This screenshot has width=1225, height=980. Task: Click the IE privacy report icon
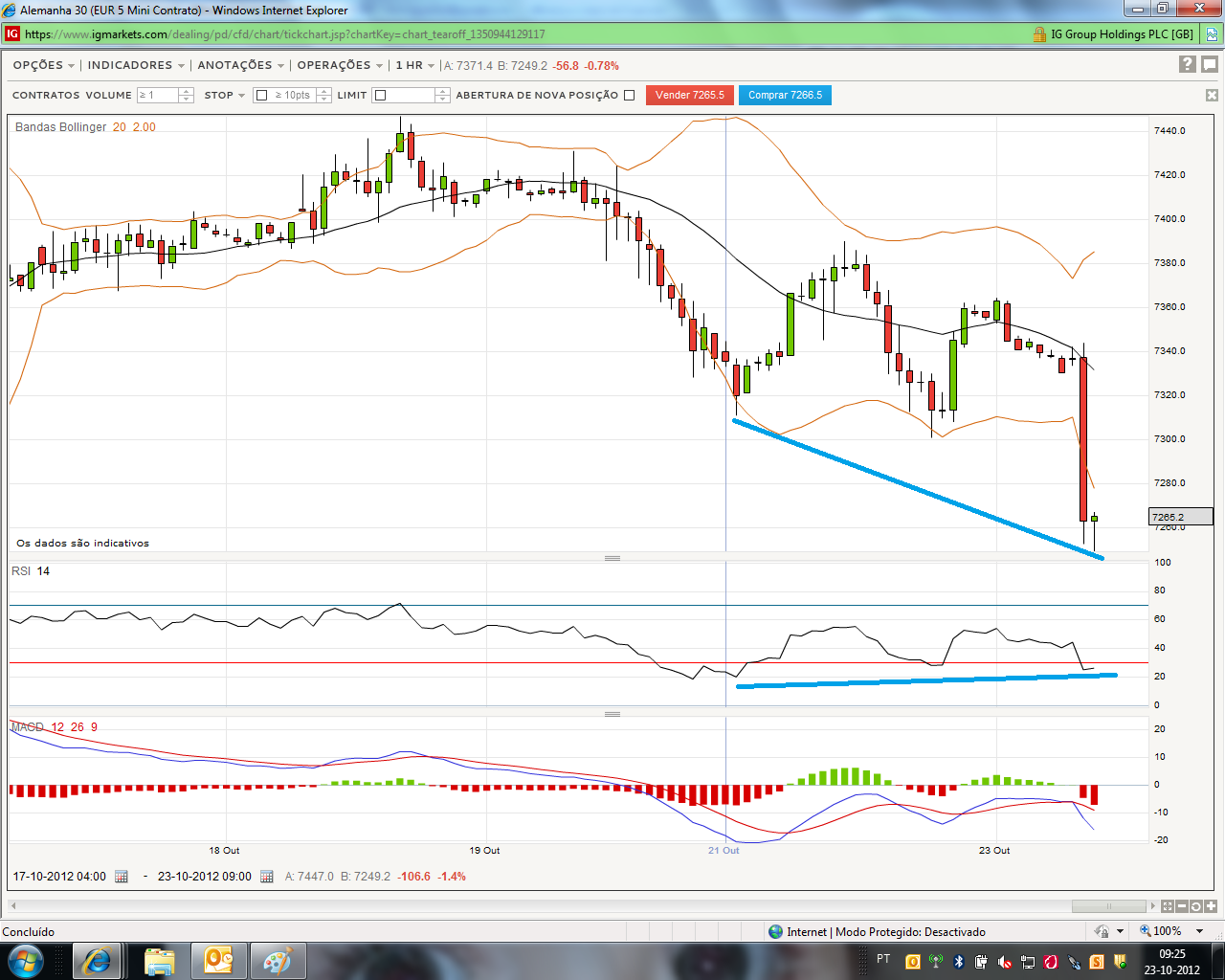1102,931
